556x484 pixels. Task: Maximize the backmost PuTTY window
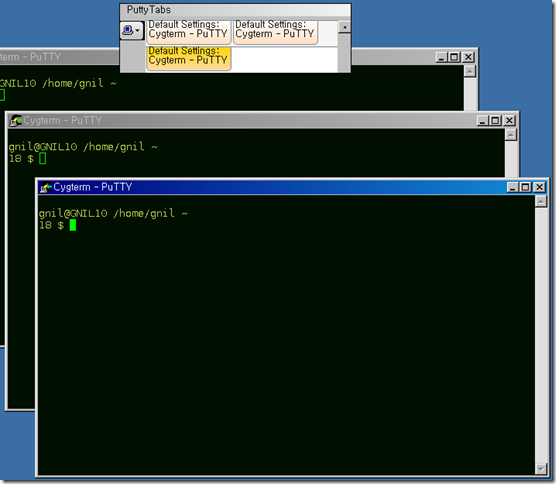pyautogui.click(x=454, y=57)
